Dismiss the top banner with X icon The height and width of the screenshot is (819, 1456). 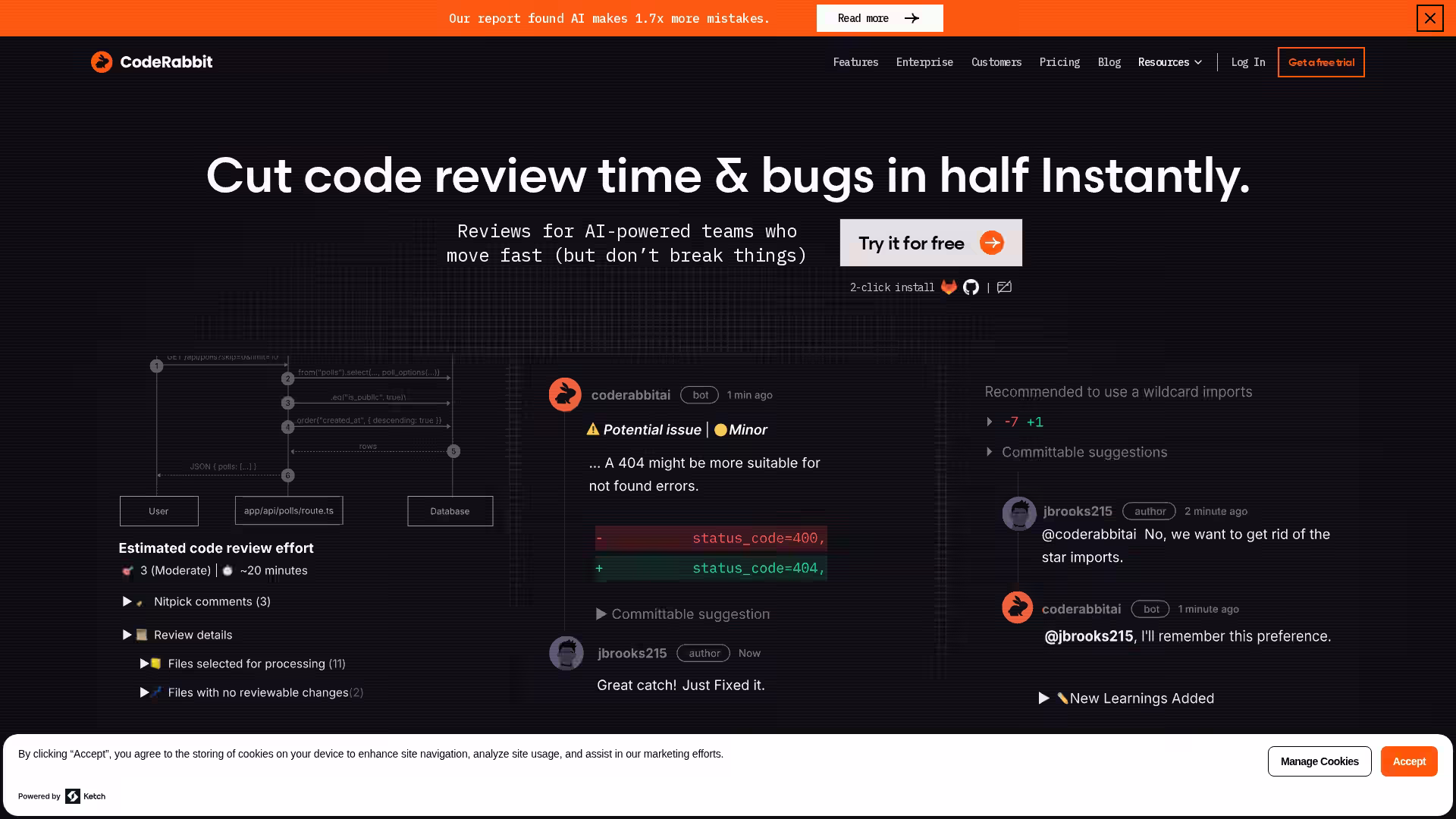(1429, 18)
